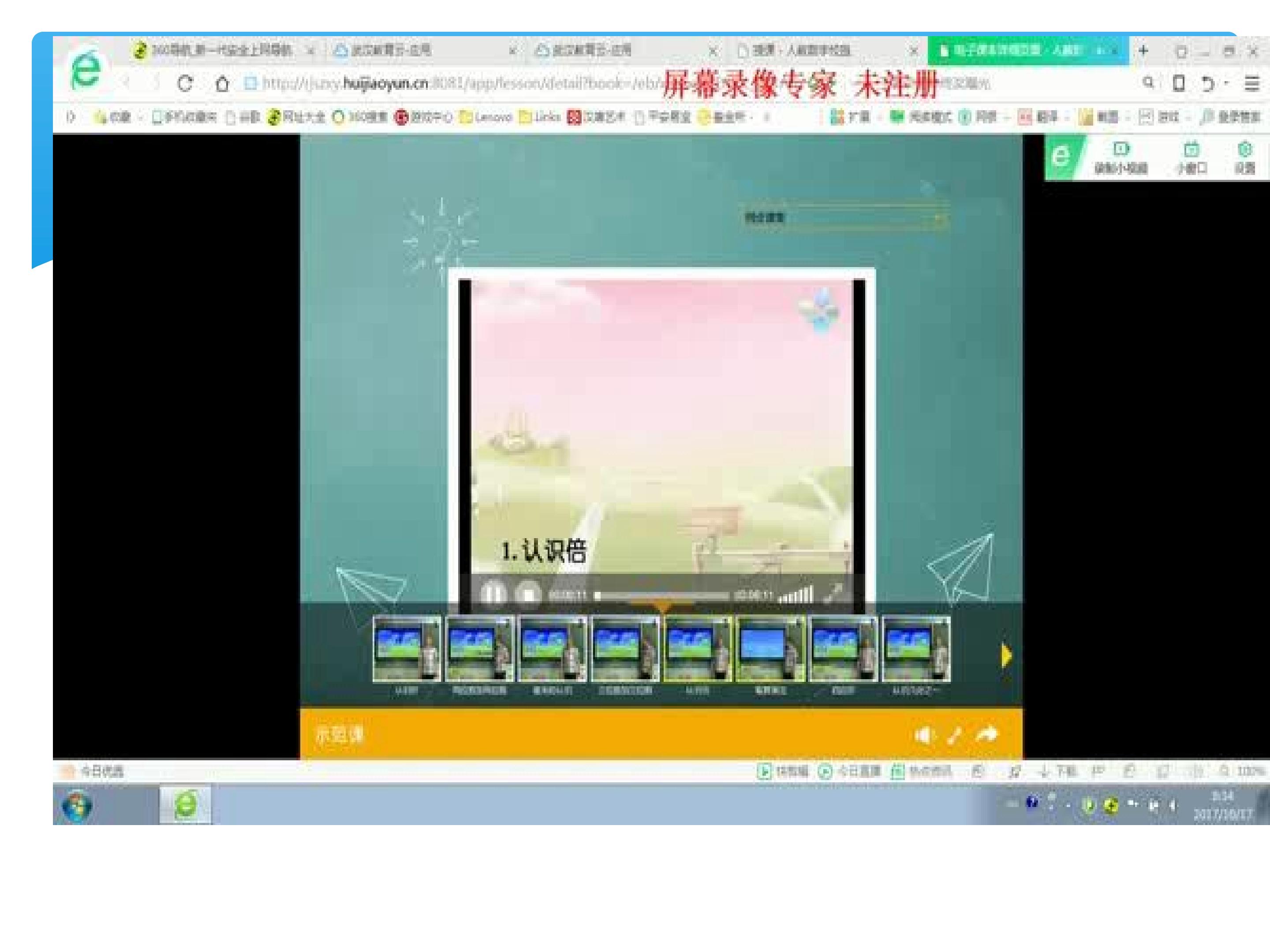Viewport: 1270px width, 952px height.
Task: Click the share arrow on orange bar
Action: click(987, 735)
